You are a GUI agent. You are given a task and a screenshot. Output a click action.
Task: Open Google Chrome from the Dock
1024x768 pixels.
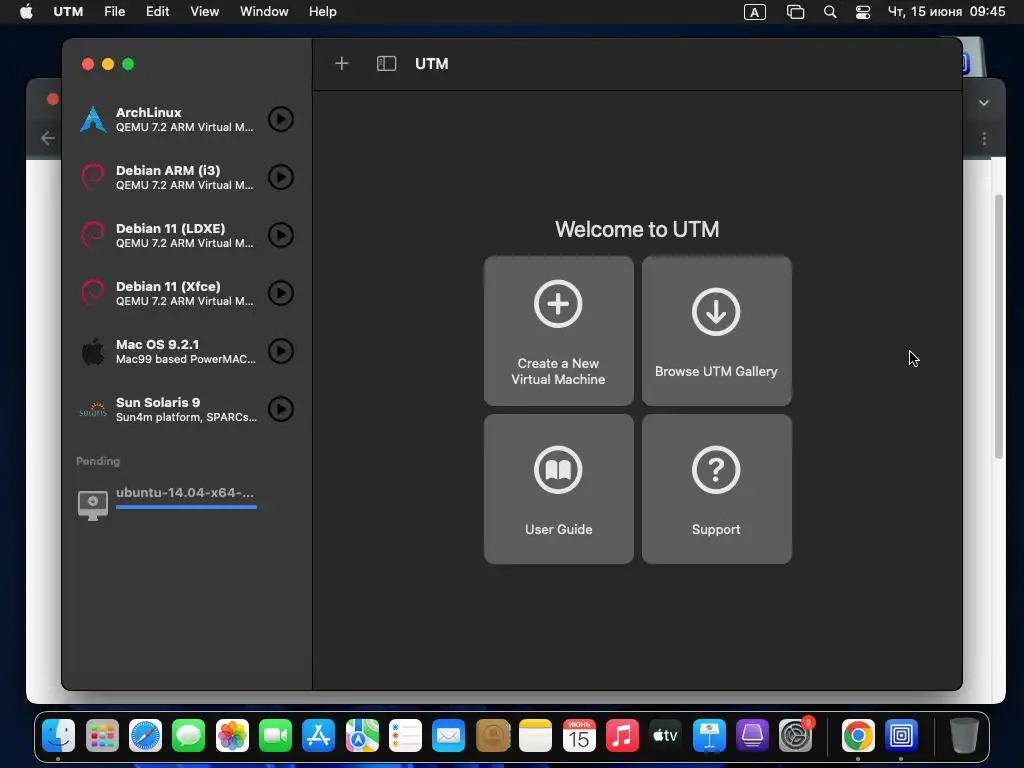(857, 736)
